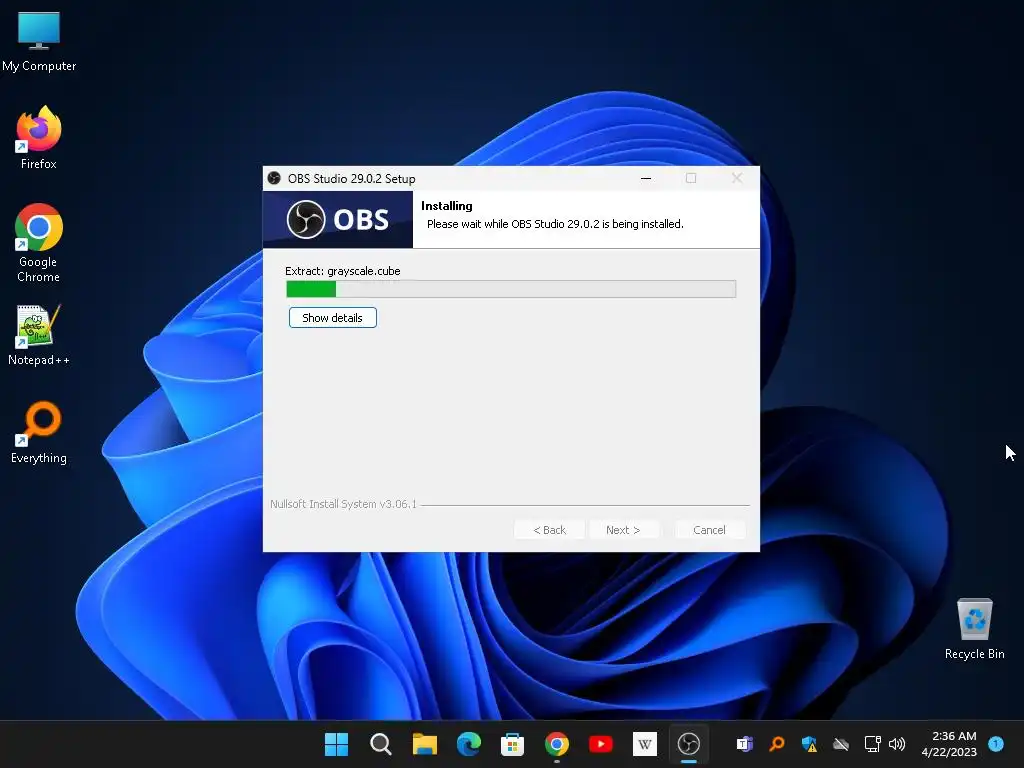The width and height of the screenshot is (1024, 768).
Task: Click the 'Extract: grayscale.cube' status text
Action: 343,271
